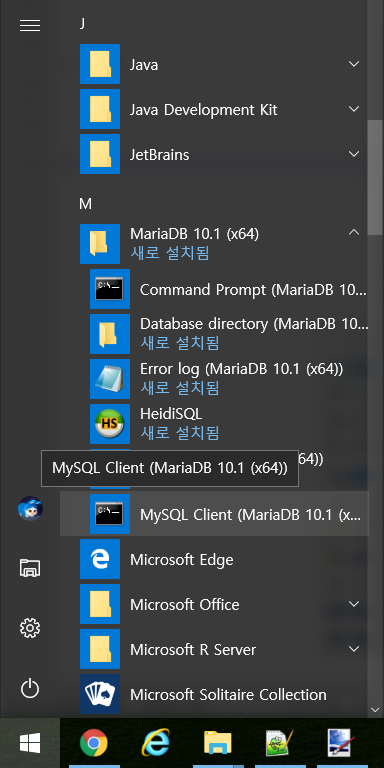
Task: Click the app list scrollbar down arrow
Action: [x=375, y=710]
